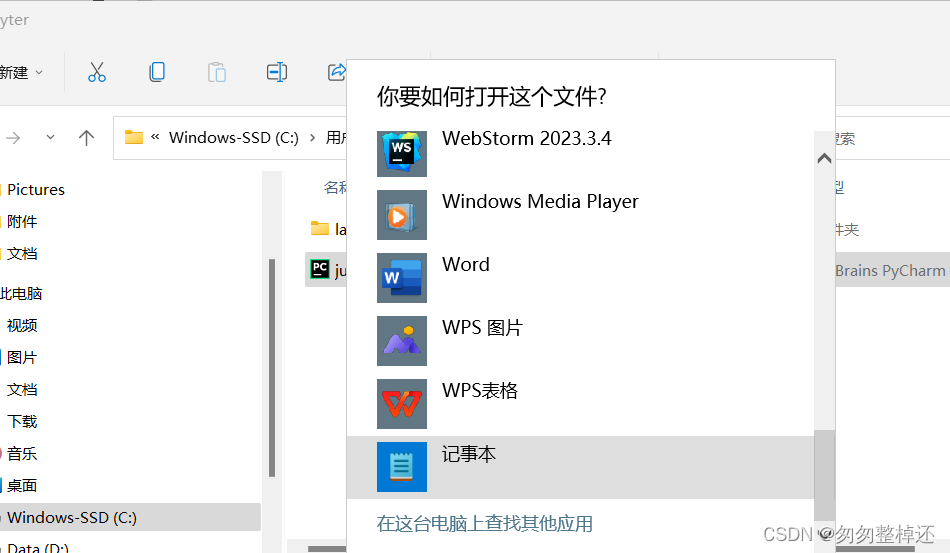The height and width of the screenshot is (553, 950).
Task: Click the Copy icon in Explorer toolbar
Action: tap(157, 72)
